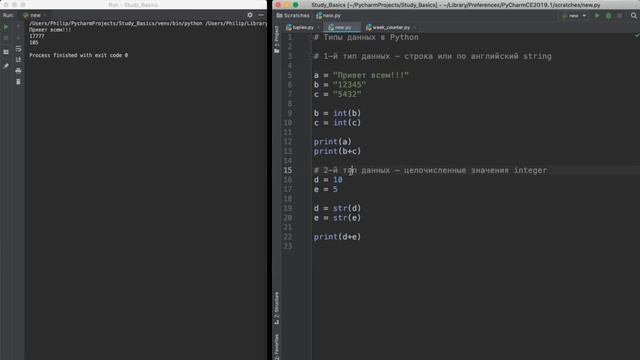640x360 pixels.
Task: Click the value 5 on line 17
Action: coord(335,189)
